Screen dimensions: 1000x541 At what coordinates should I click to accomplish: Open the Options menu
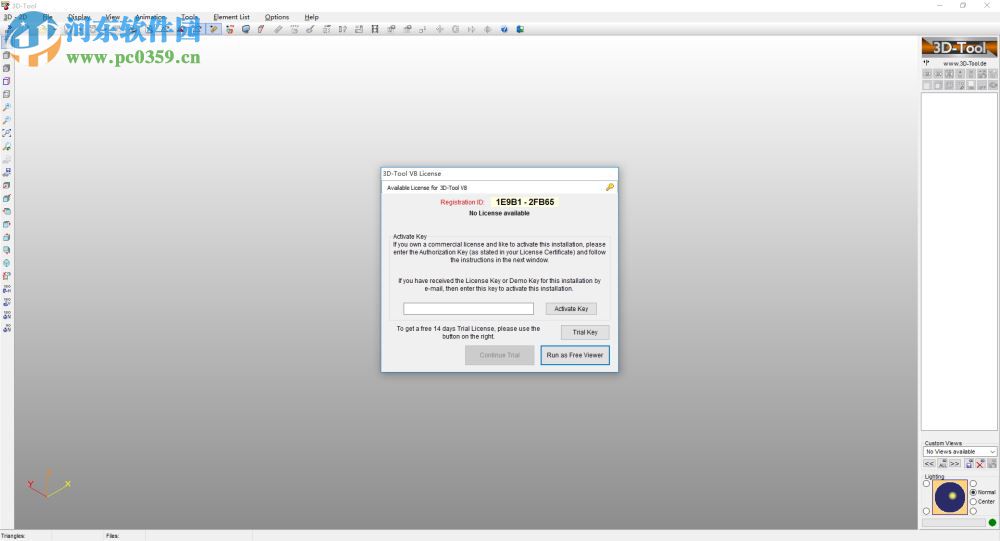277,17
